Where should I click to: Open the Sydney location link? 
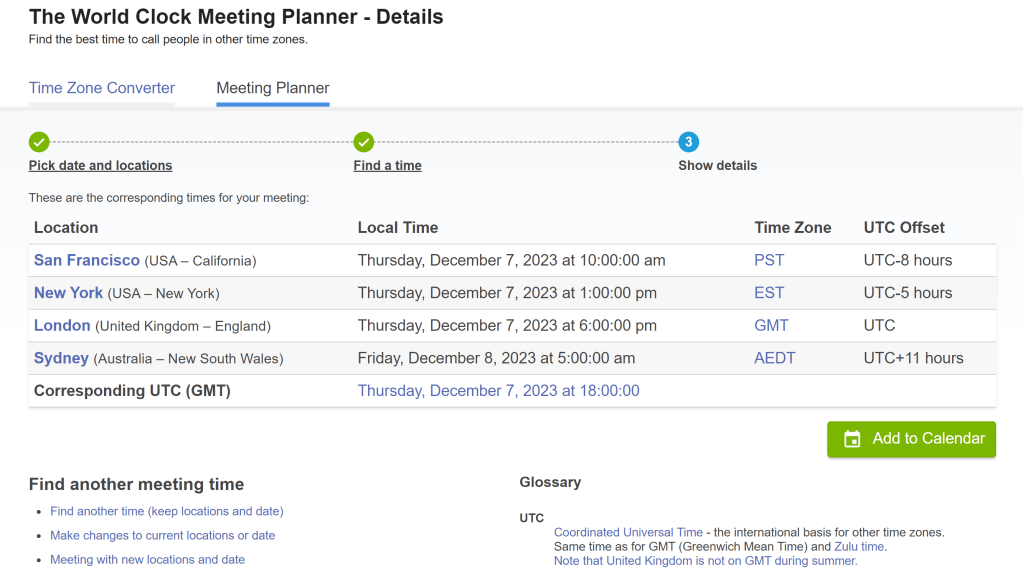point(61,358)
